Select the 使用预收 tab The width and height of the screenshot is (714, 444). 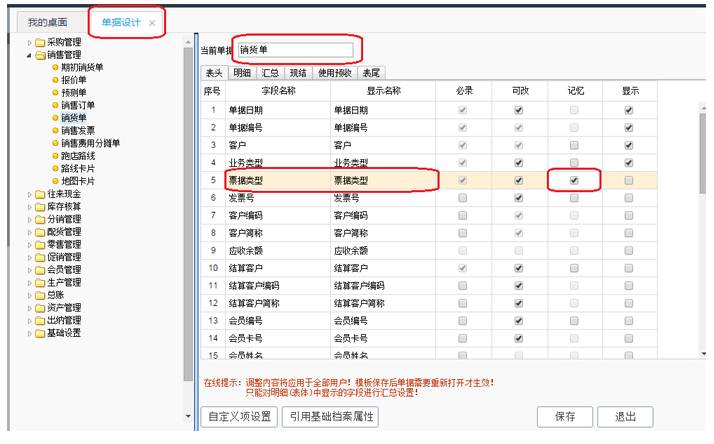coord(335,73)
